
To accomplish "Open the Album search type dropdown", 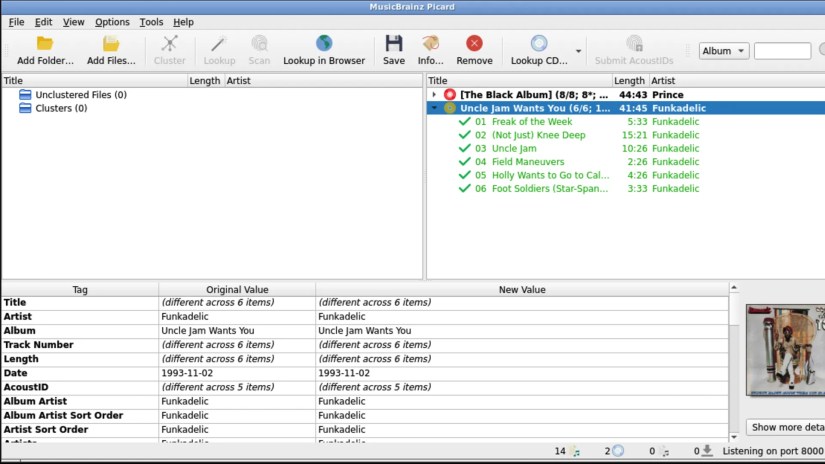I will click(723, 51).
